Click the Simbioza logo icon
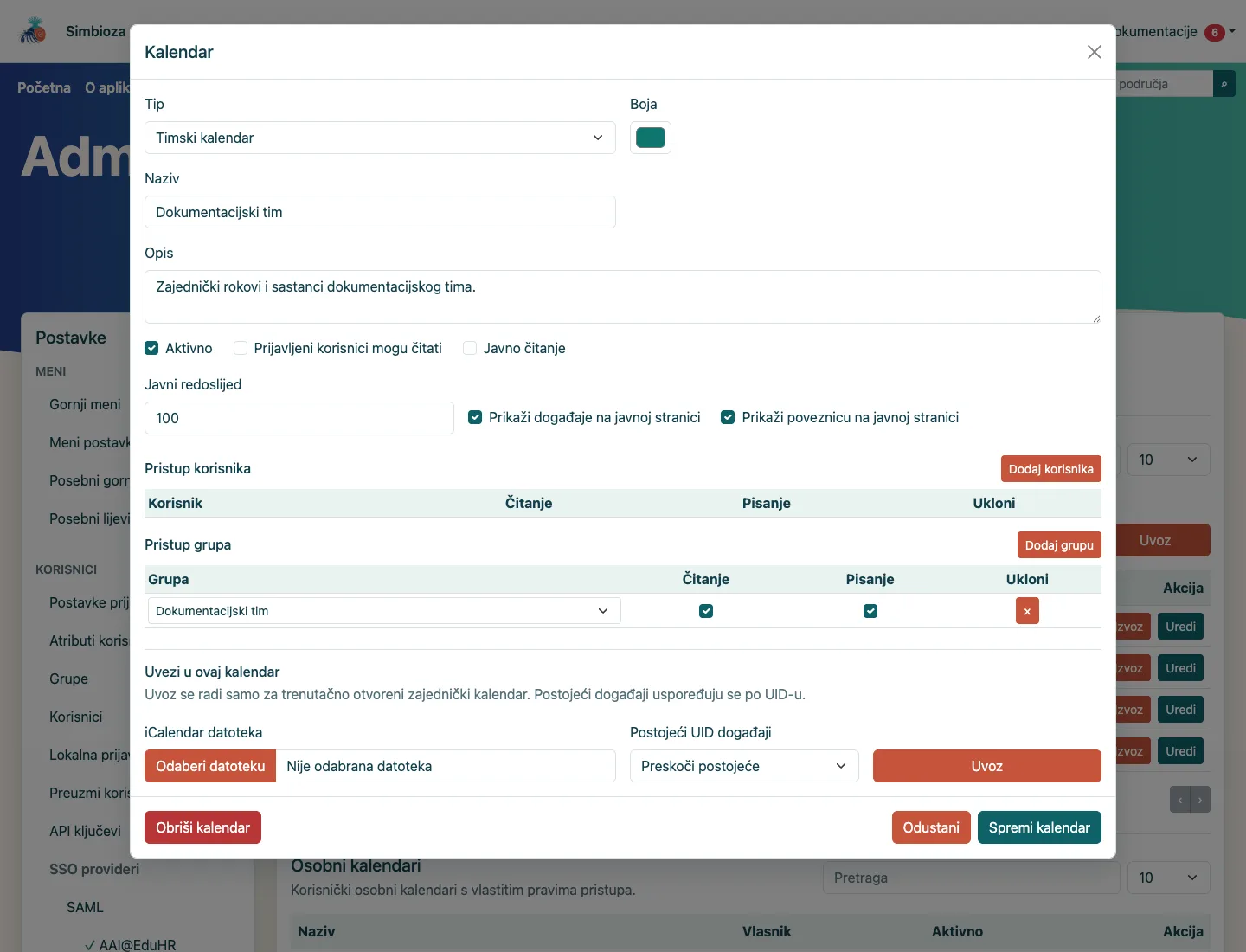The width and height of the screenshot is (1246, 952). (34, 31)
